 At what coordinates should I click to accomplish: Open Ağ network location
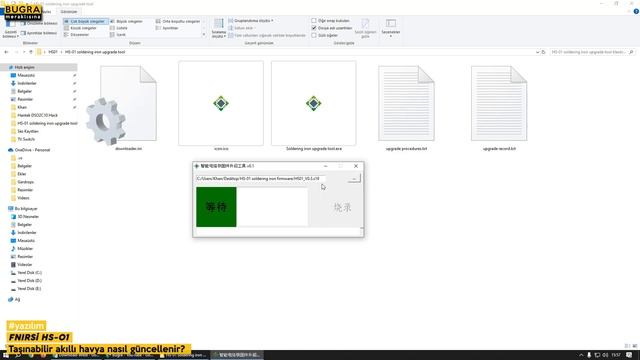[14, 300]
